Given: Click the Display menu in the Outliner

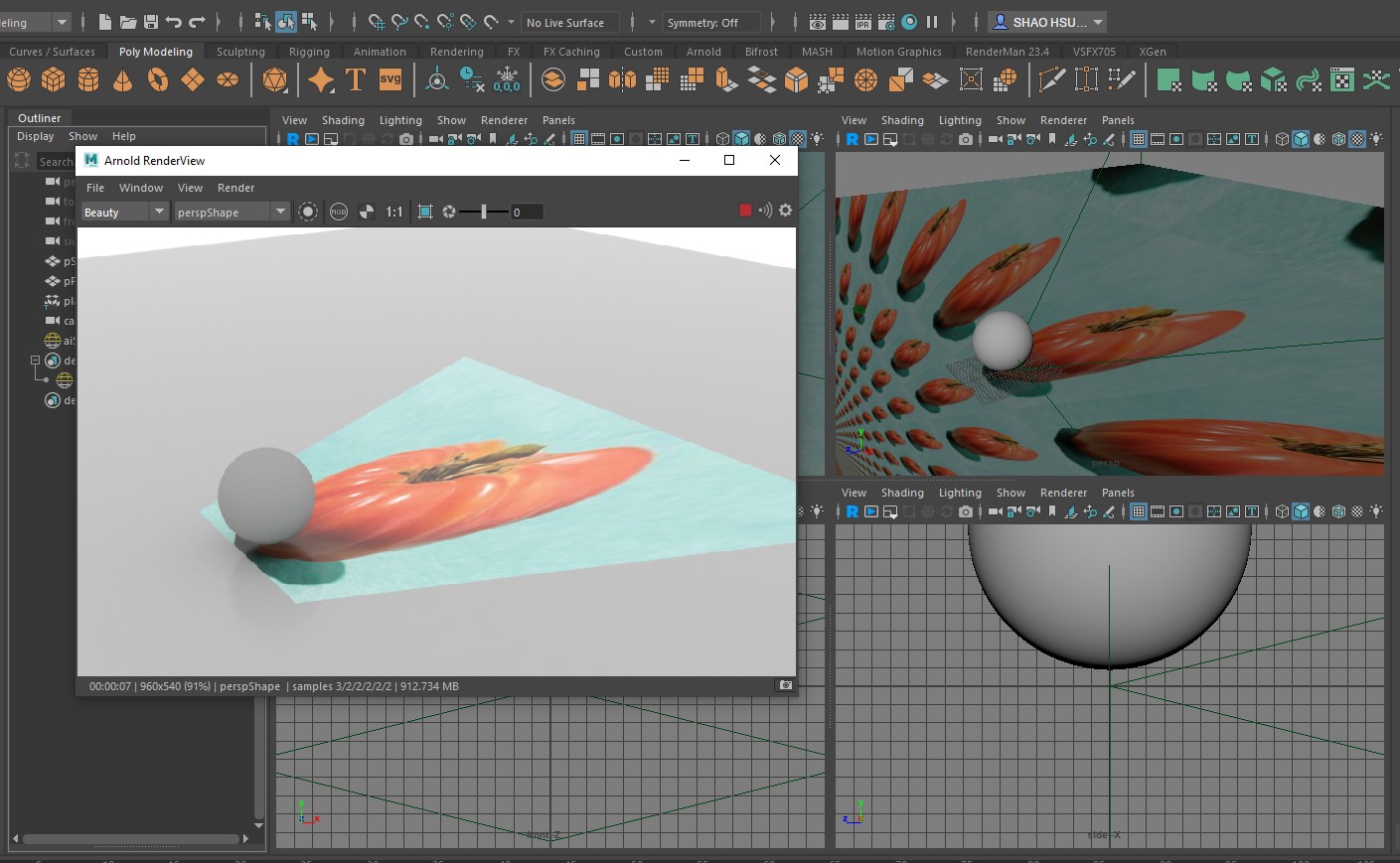Looking at the screenshot, I should click(35, 136).
